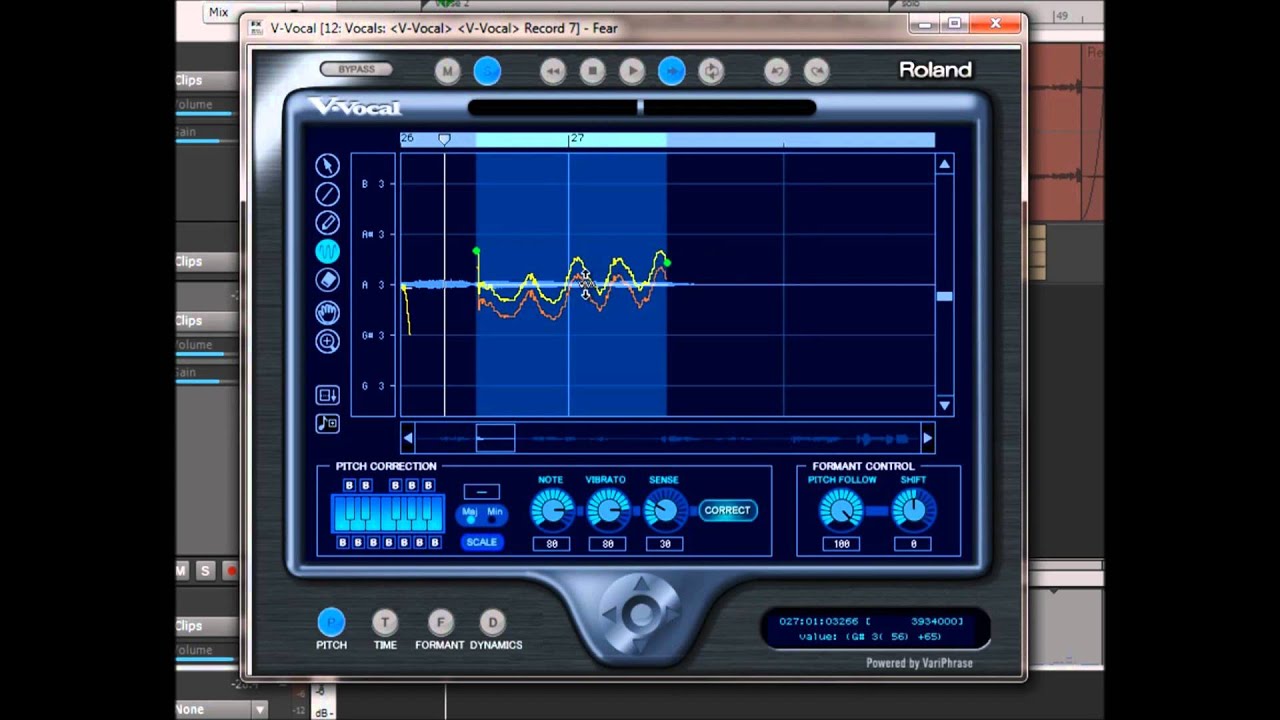Click right arrow of the waveform overview
This screenshot has width=1280, height=720.
pos(927,438)
